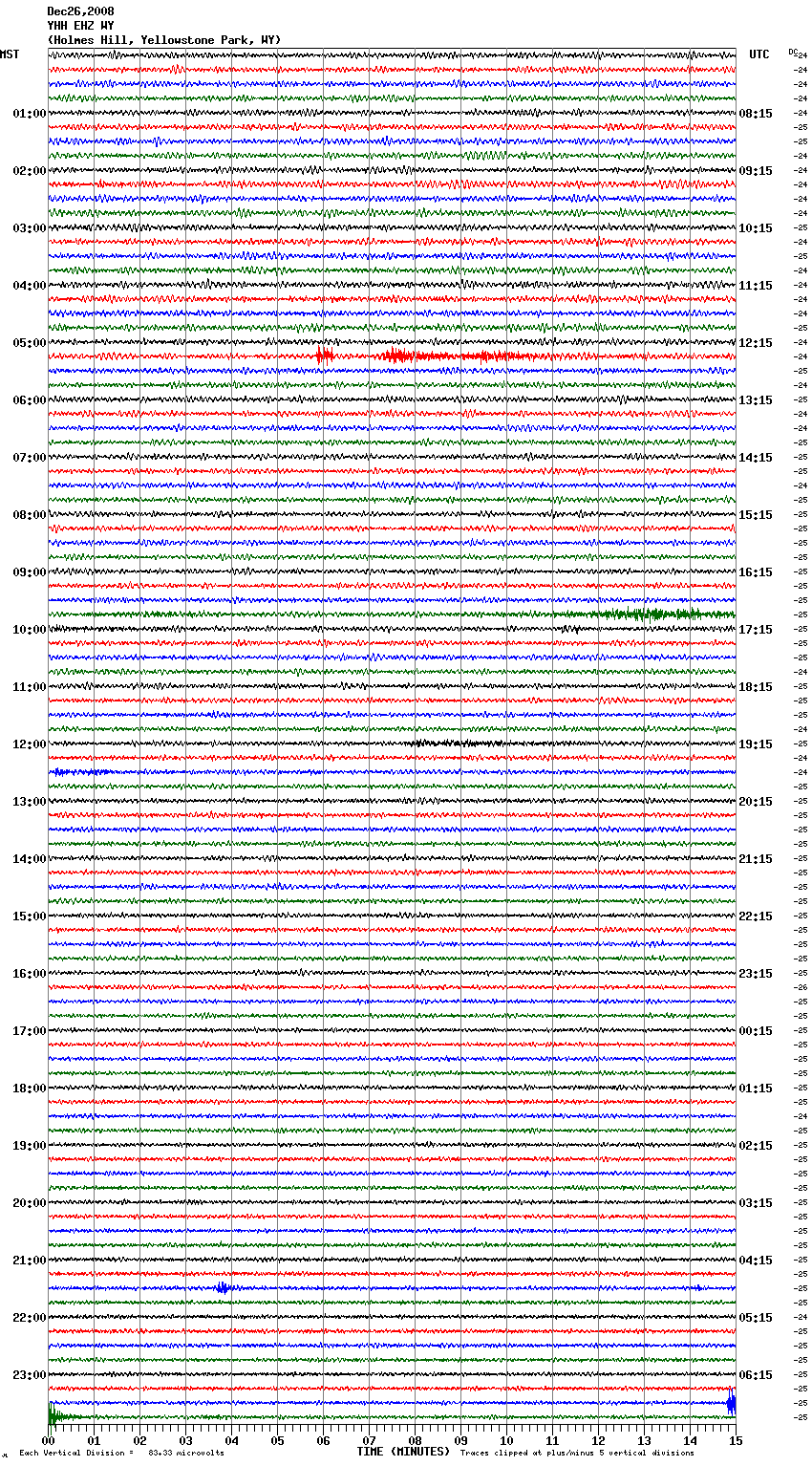The height and width of the screenshot is (1466, 812).
Task: Click the 15:15 UTC time label
Action: pyautogui.click(x=756, y=515)
